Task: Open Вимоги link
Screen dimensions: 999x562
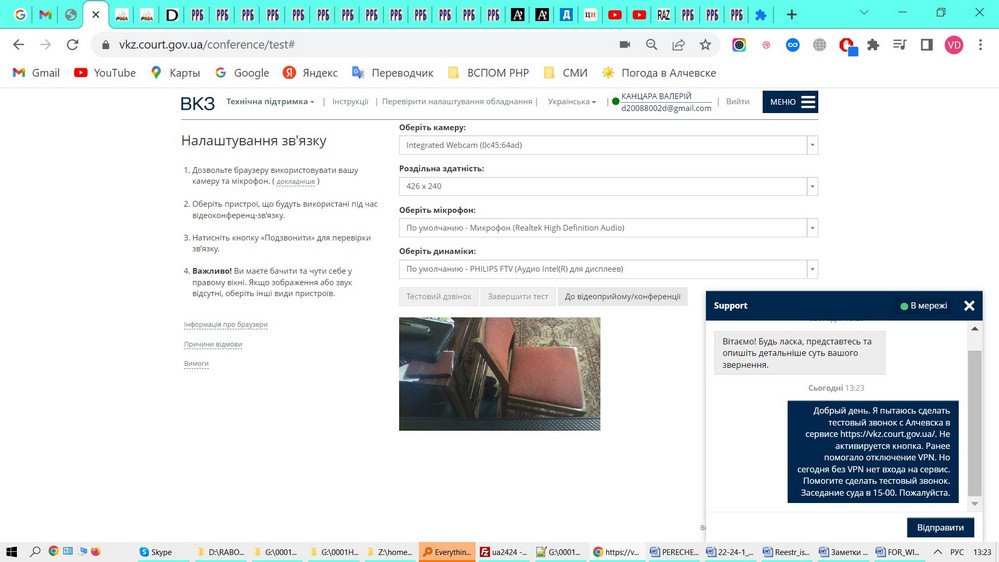Action: [196, 363]
